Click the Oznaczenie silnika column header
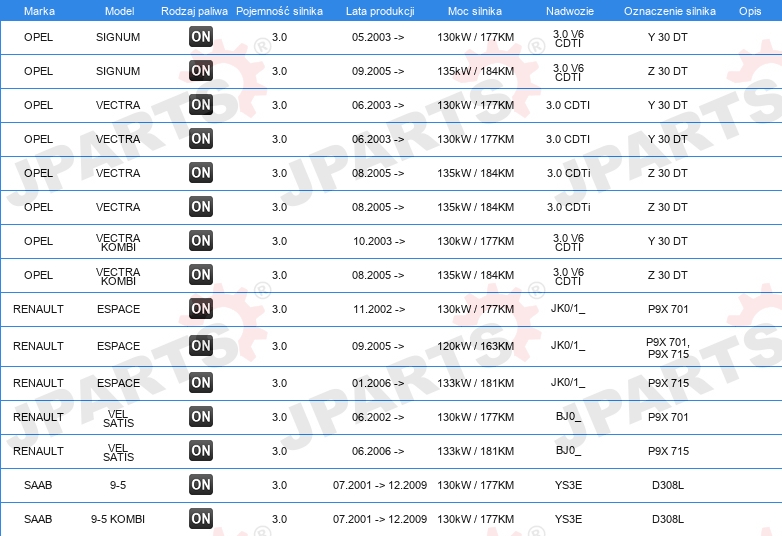The image size is (782, 536). pos(670,11)
